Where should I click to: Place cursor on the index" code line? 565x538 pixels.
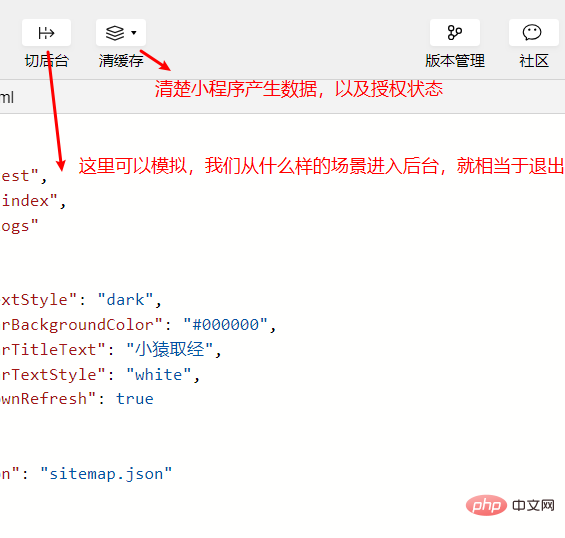click(33, 201)
